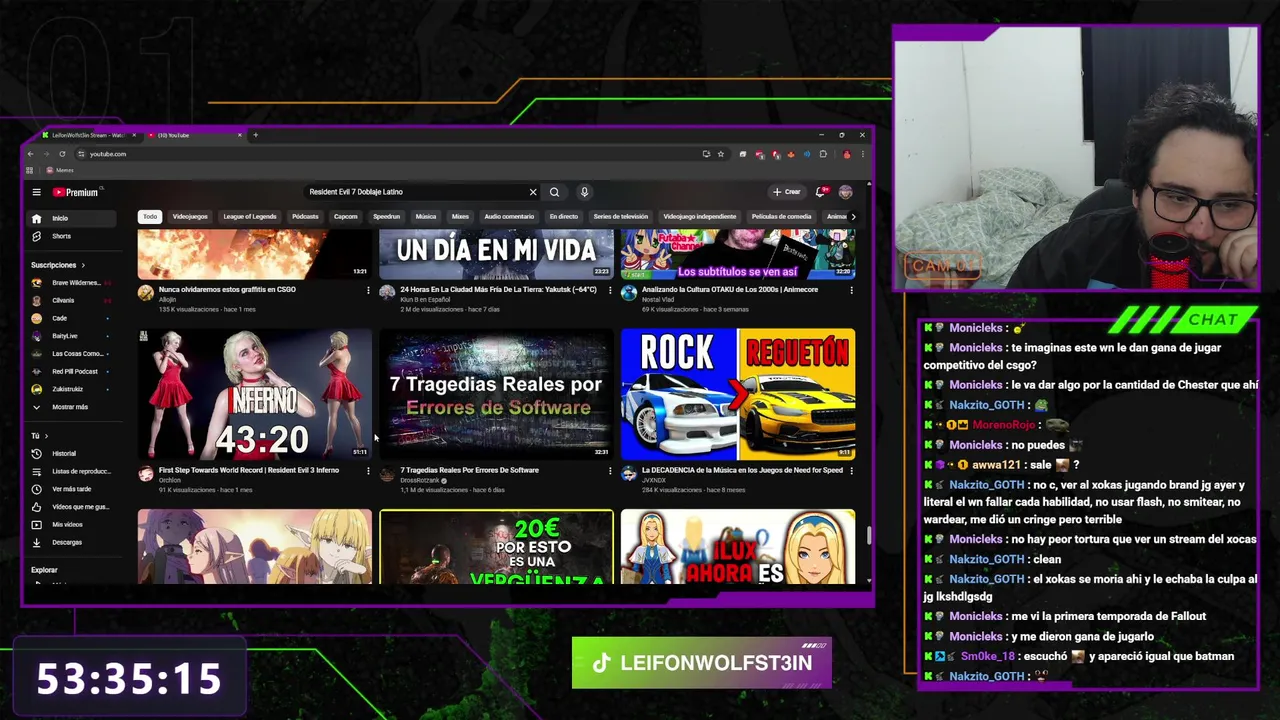
Task: Open the YouTube hamburger guide menu
Action: click(36, 192)
